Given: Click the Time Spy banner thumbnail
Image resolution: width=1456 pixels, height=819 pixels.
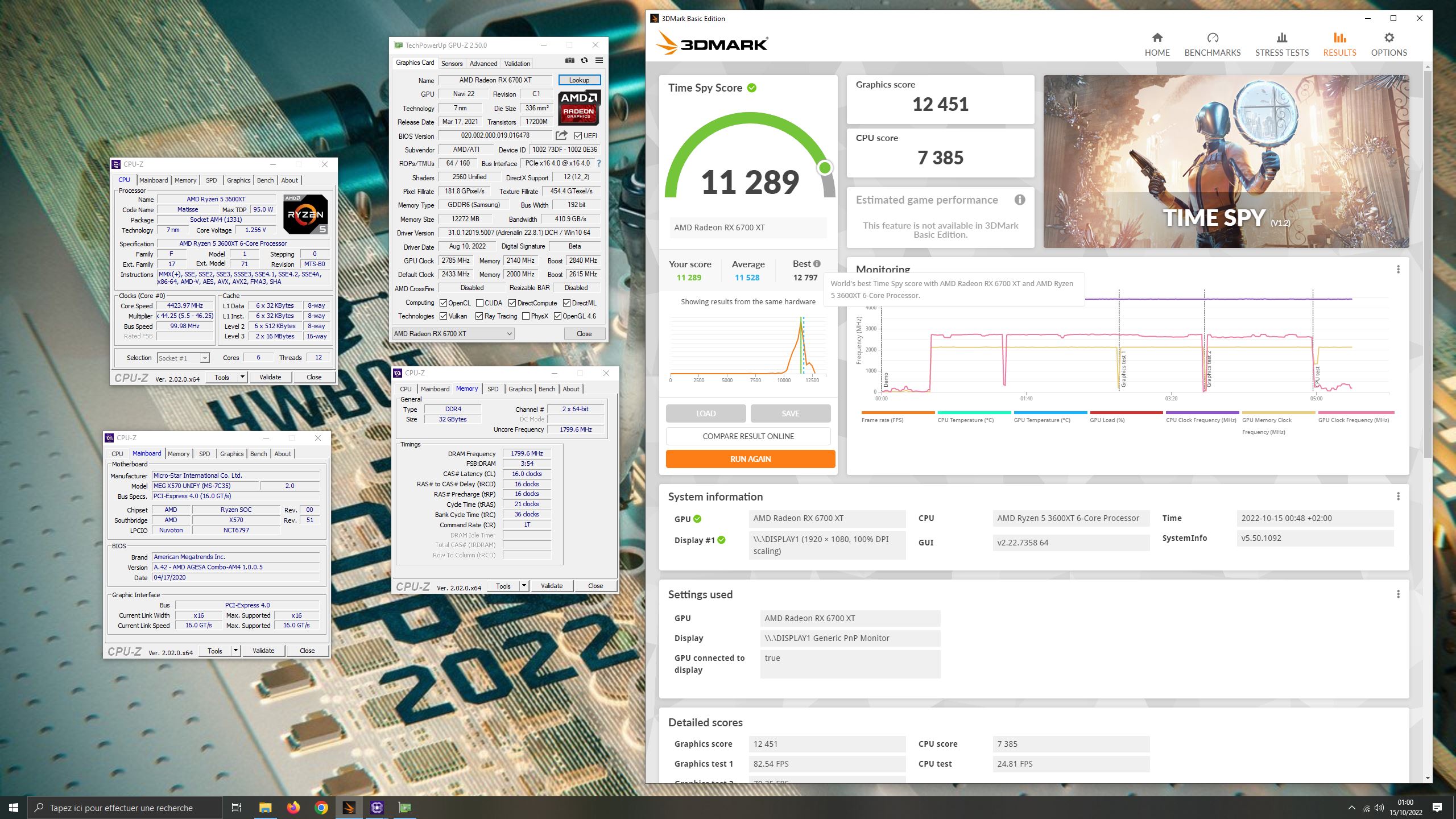Looking at the screenshot, I should click(x=1226, y=162).
